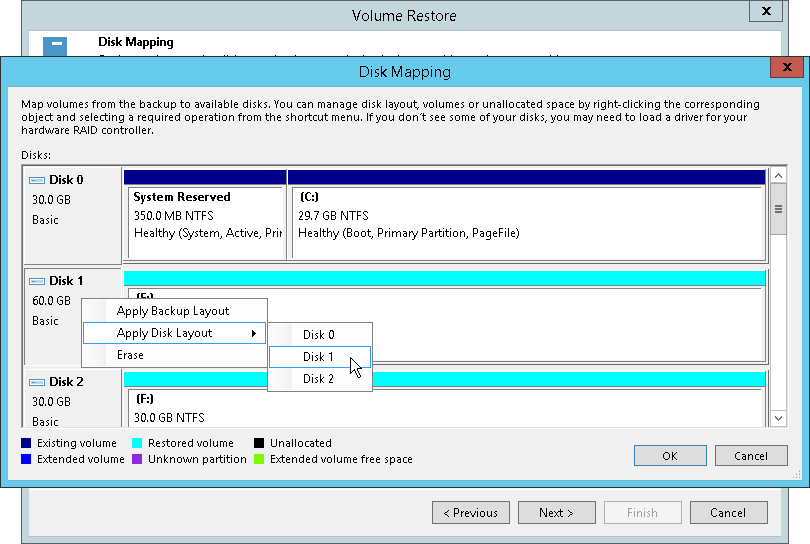The width and height of the screenshot is (810, 544).
Task: Confirm disk mapping with OK
Action: pos(670,456)
